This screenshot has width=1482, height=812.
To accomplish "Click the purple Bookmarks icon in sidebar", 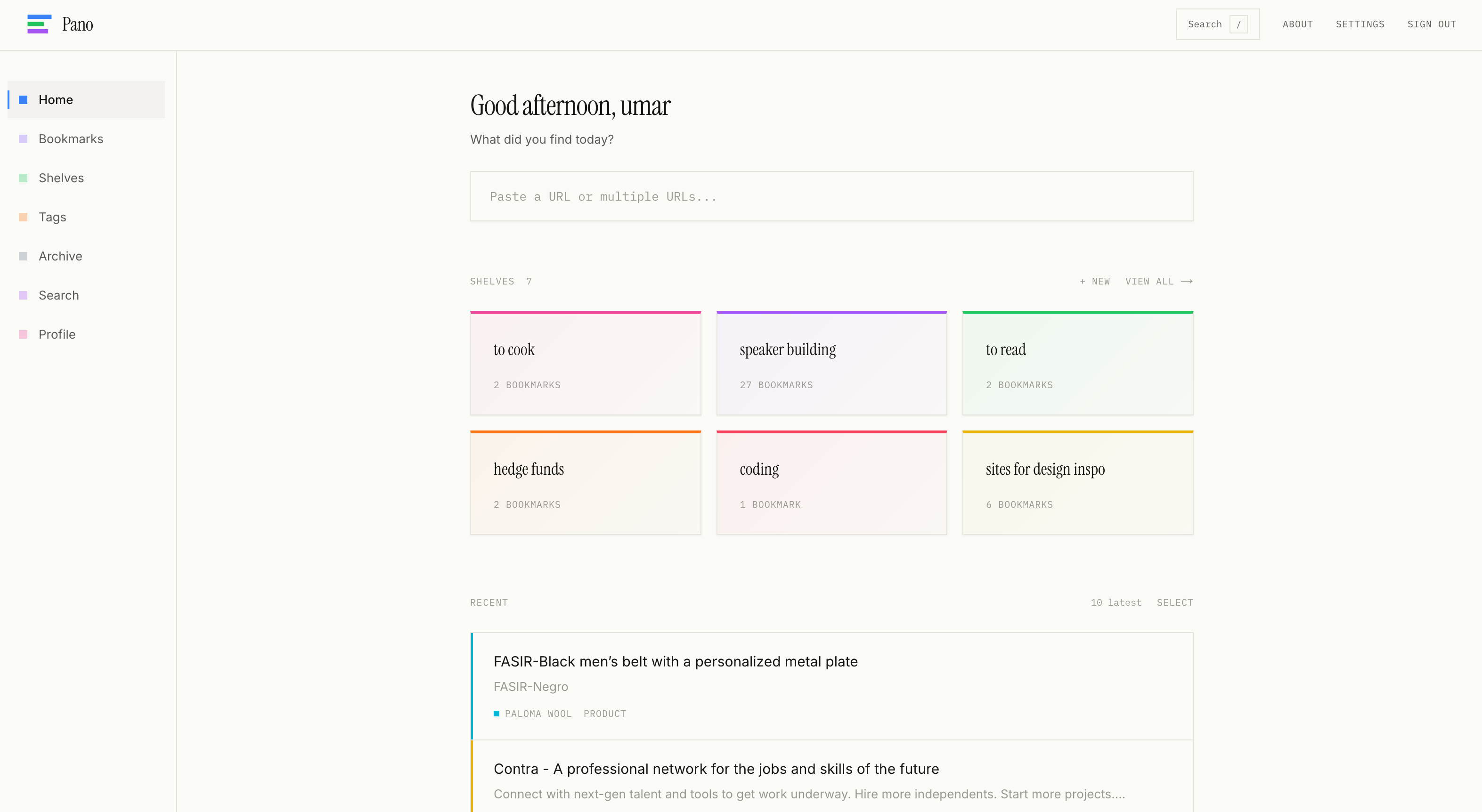I will [23, 138].
